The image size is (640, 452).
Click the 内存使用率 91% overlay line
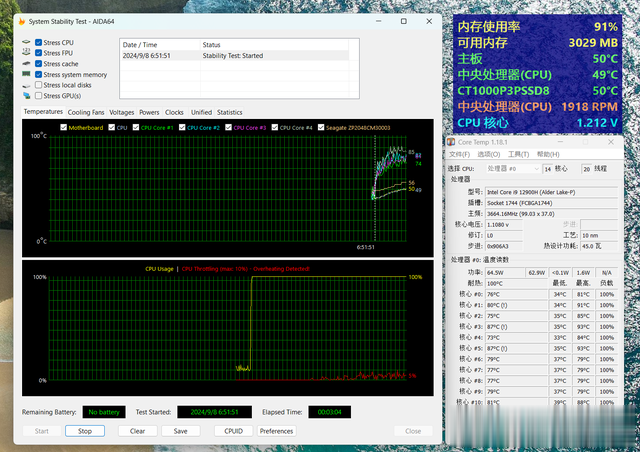[537, 27]
